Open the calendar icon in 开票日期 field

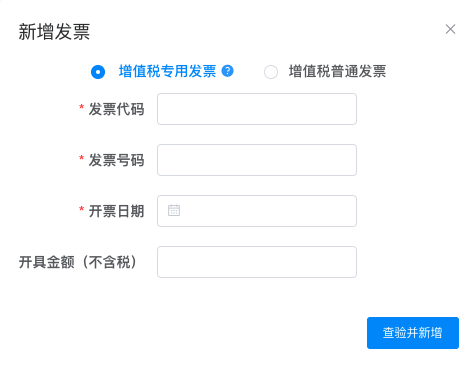coord(174,210)
